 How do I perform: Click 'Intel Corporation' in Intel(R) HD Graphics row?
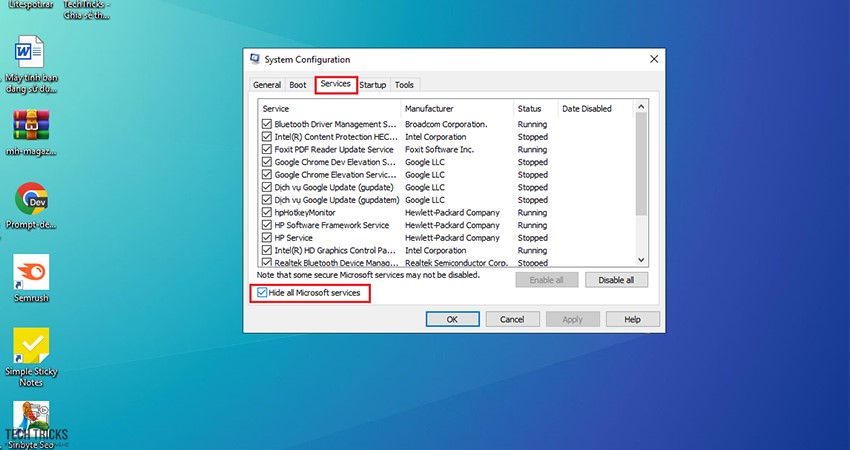pyautogui.click(x=436, y=250)
